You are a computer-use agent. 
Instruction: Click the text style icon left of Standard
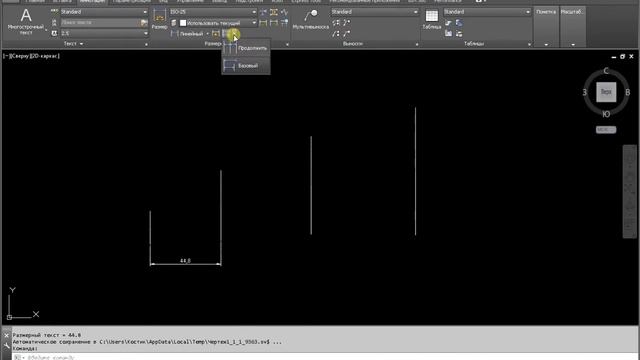(54, 12)
